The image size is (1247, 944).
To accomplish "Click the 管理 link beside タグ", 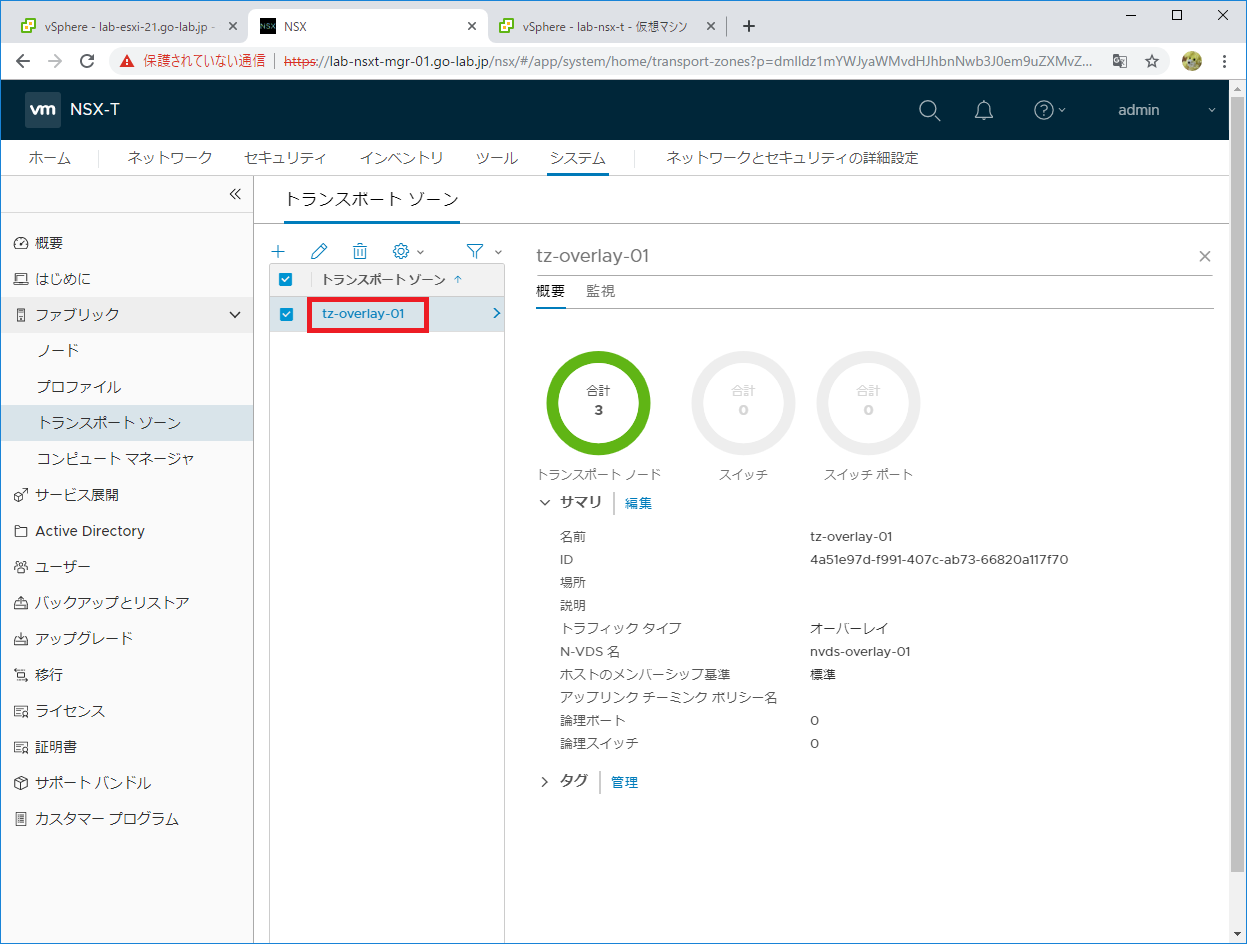I will (x=624, y=782).
